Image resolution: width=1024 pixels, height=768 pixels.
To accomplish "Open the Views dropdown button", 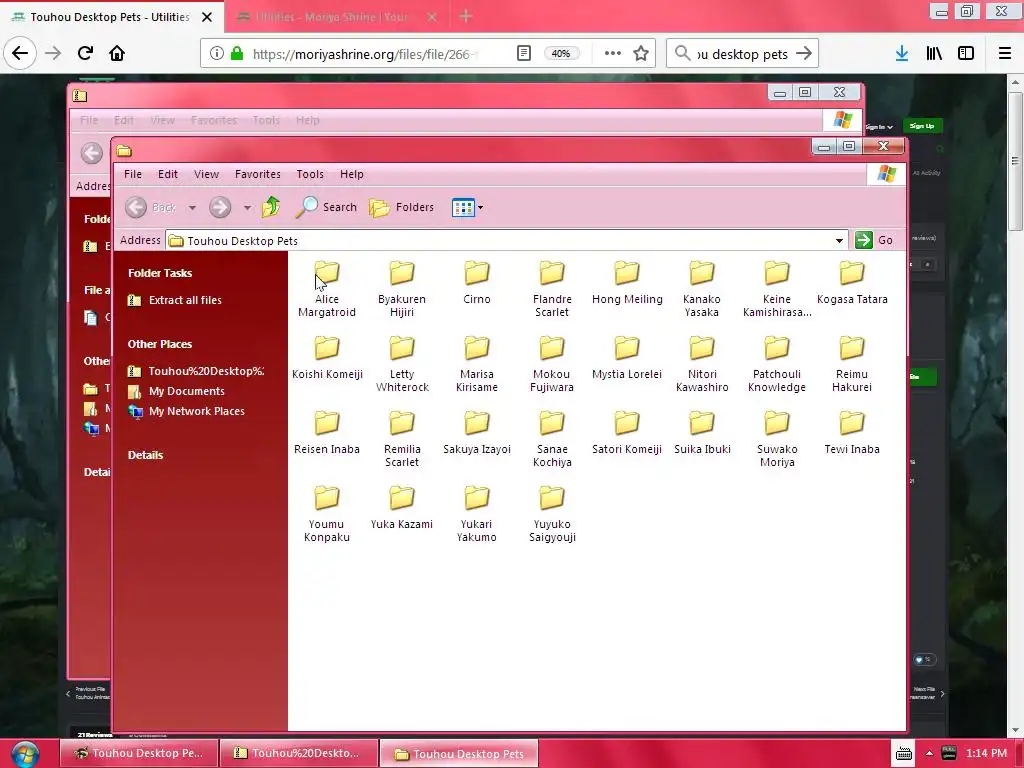I will (468, 208).
